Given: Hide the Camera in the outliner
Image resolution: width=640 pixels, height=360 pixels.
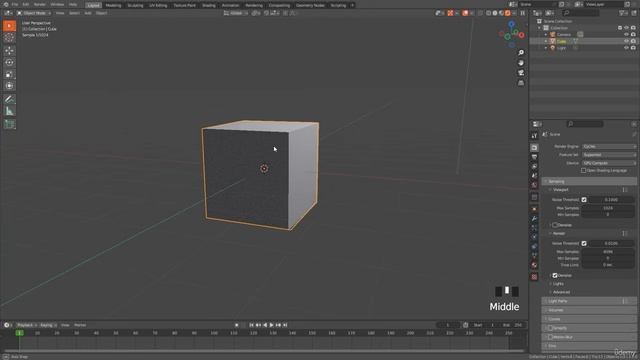Looking at the screenshot, I should (x=627, y=35).
